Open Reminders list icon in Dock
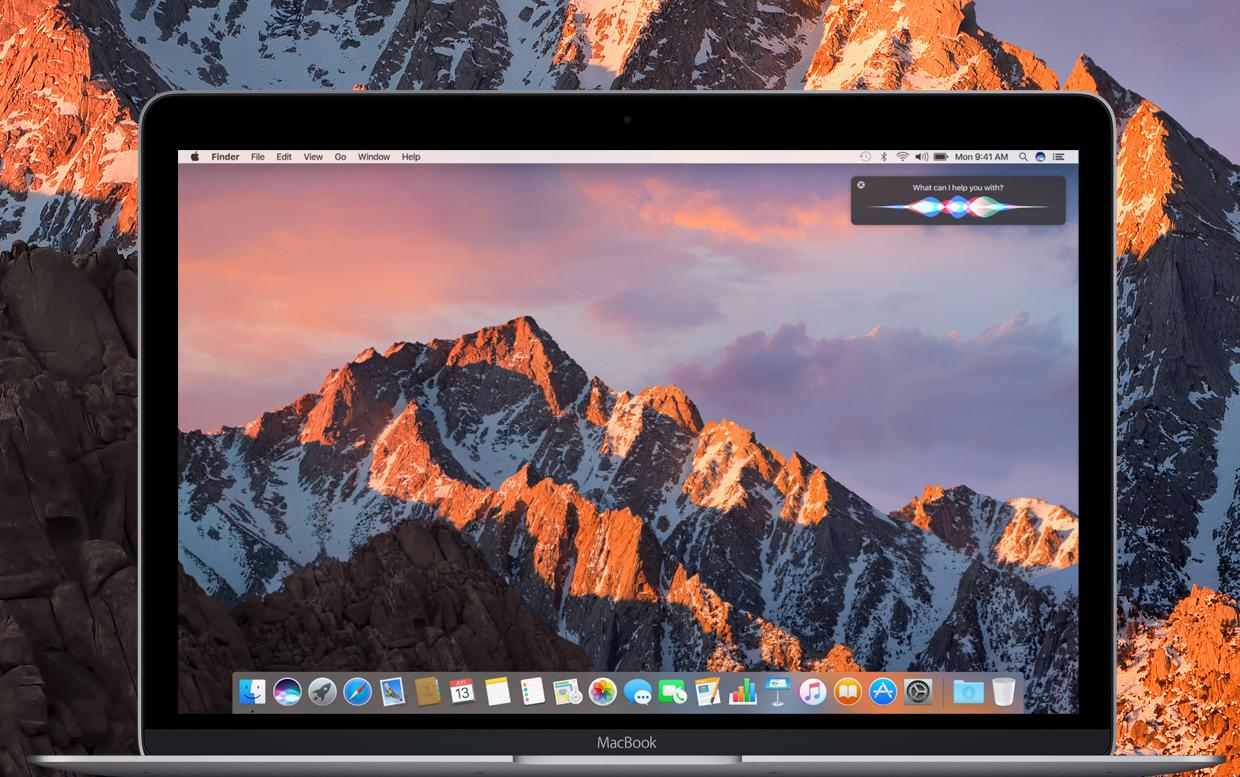The image size is (1240, 777). (x=532, y=691)
